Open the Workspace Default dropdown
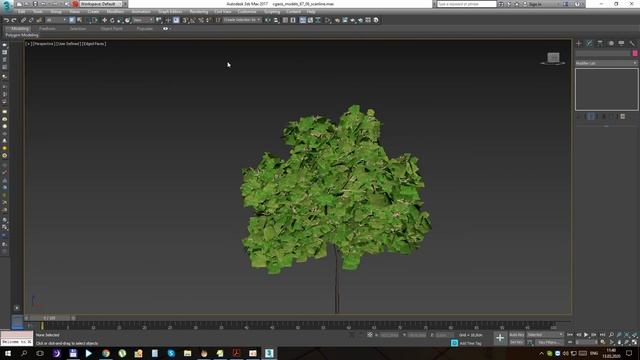Viewport: 640px width, 360px height. (x=101, y=4)
